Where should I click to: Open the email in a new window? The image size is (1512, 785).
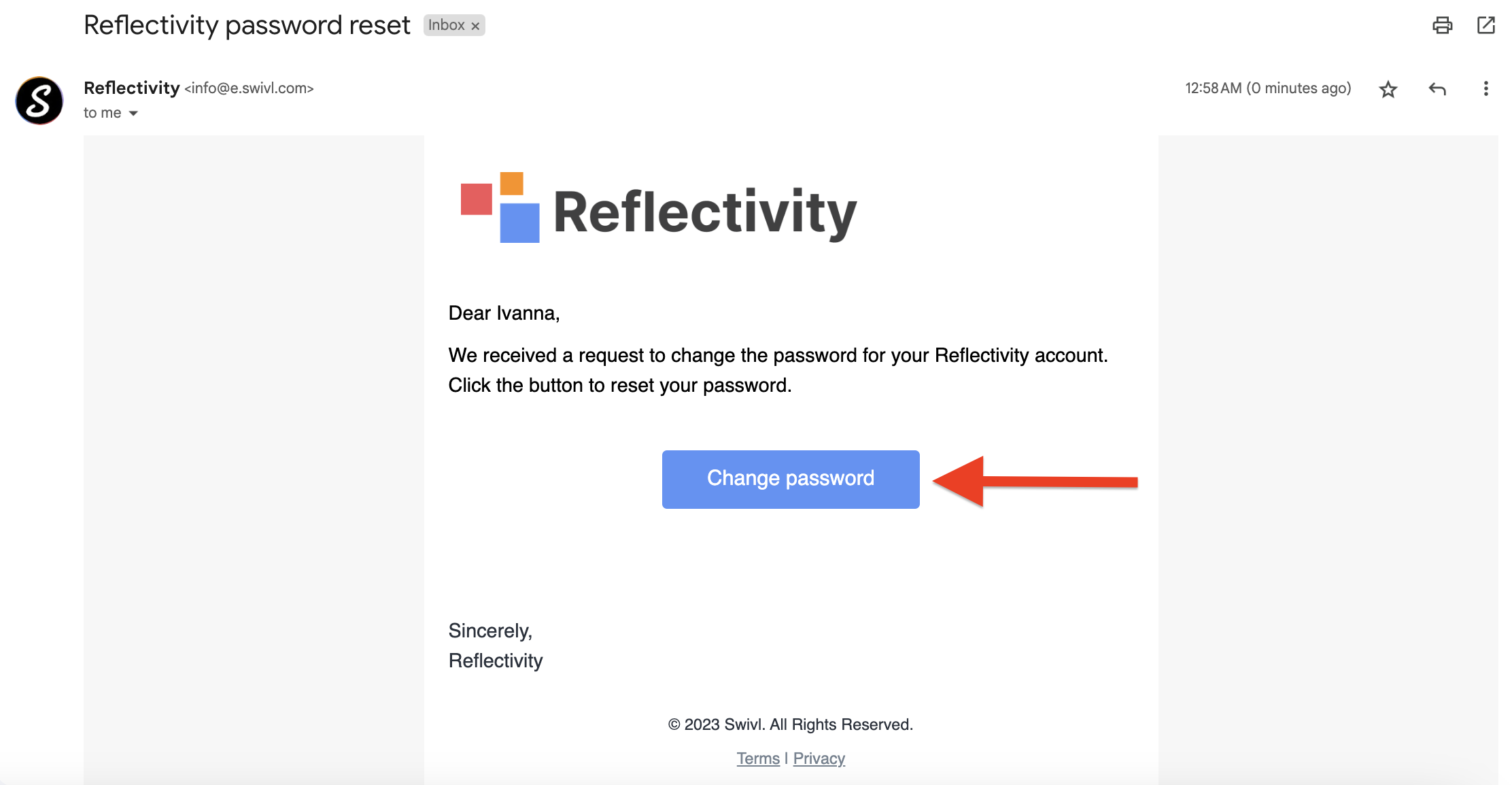point(1486,26)
